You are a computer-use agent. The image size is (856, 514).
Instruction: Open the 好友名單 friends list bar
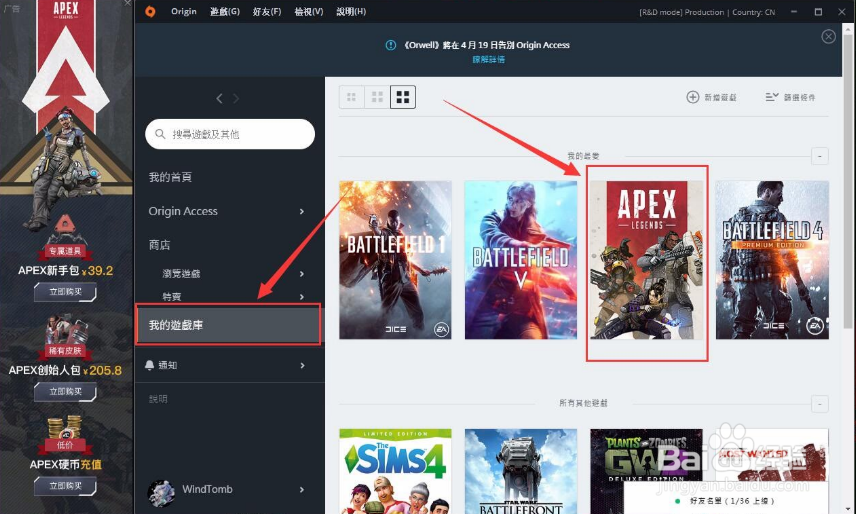click(733, 500)
